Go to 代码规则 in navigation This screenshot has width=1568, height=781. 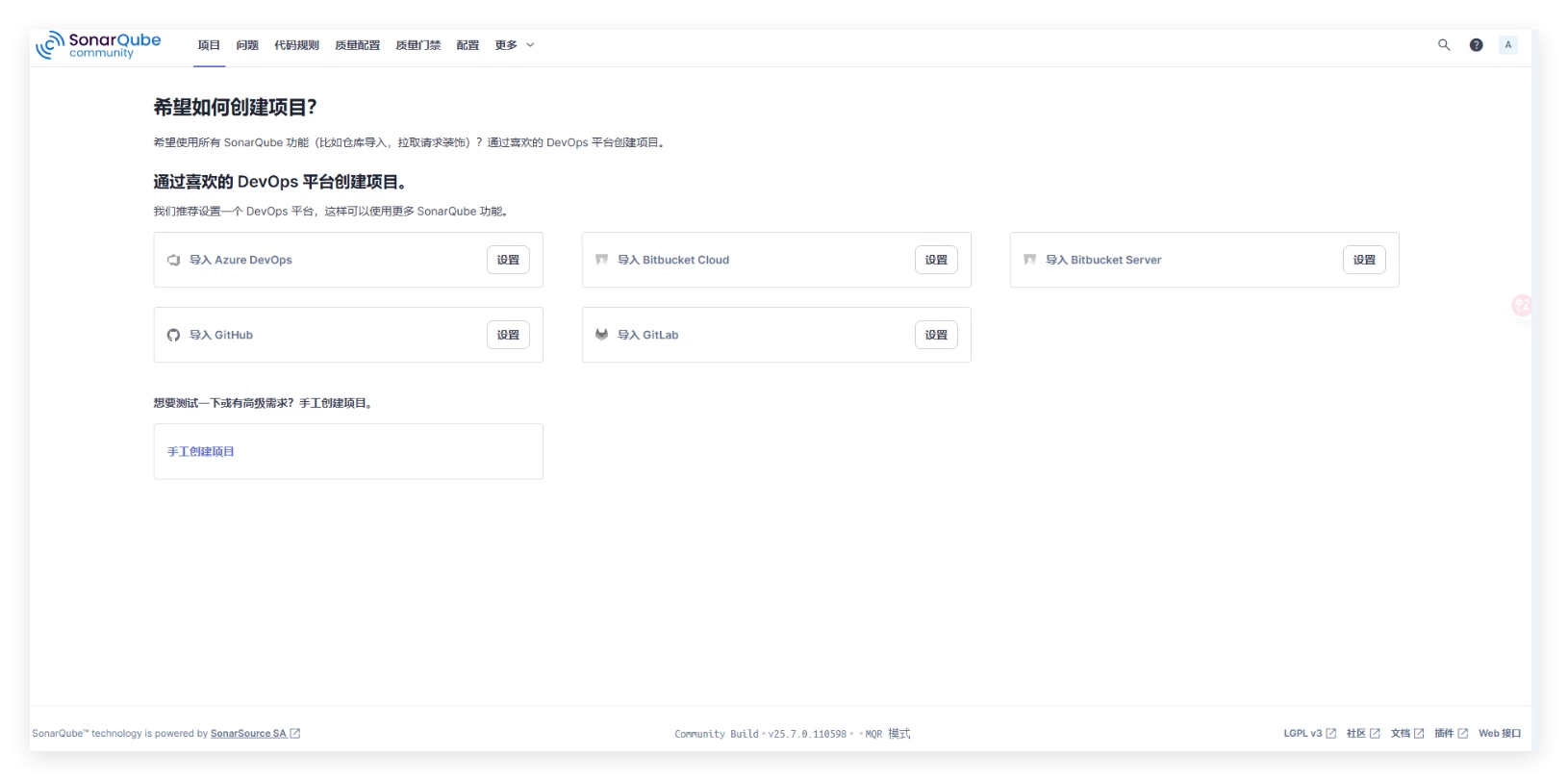(x=296, y=45)
